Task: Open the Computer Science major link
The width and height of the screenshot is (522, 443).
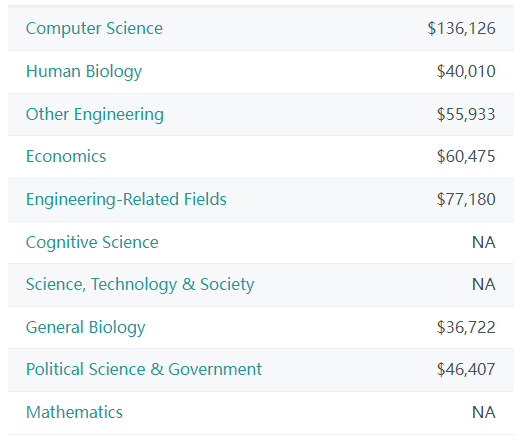Action: 94,29
